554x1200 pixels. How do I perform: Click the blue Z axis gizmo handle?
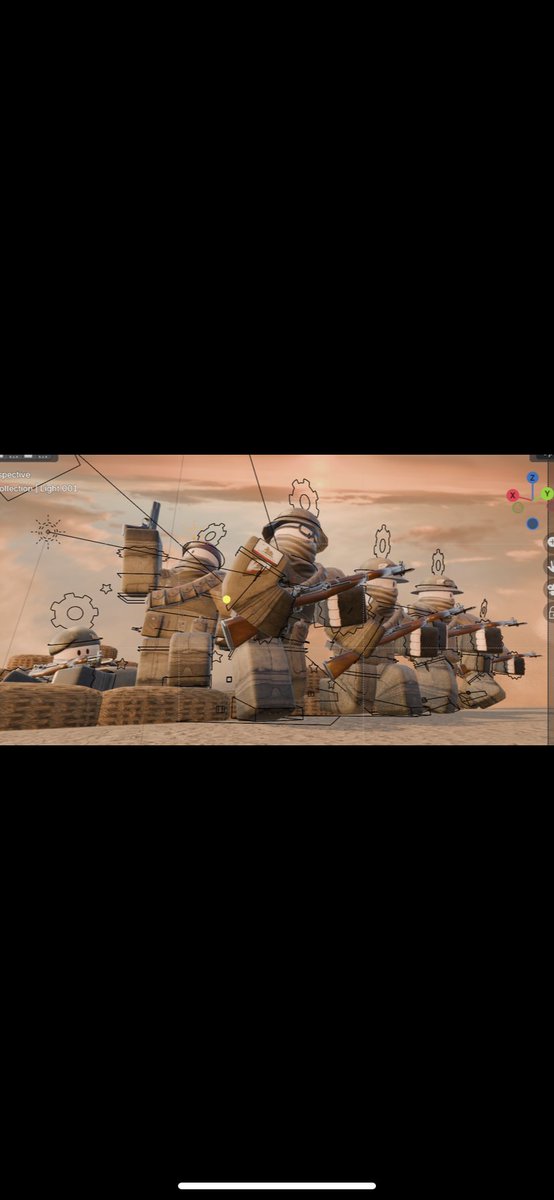pos(533,478)
